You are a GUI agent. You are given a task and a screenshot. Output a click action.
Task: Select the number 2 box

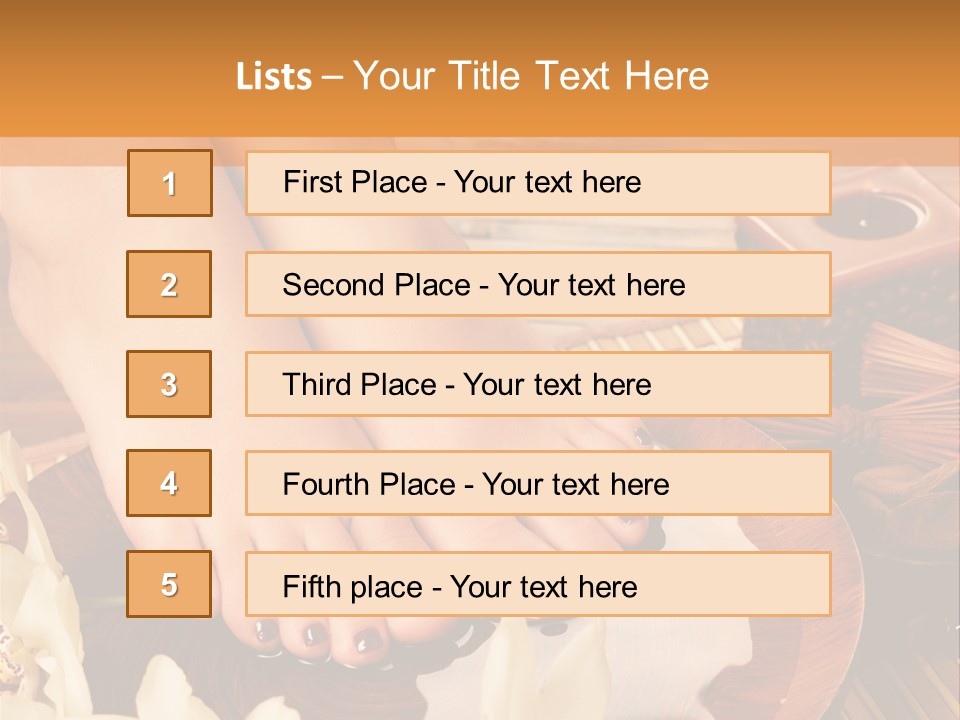(x=169, y=284)
